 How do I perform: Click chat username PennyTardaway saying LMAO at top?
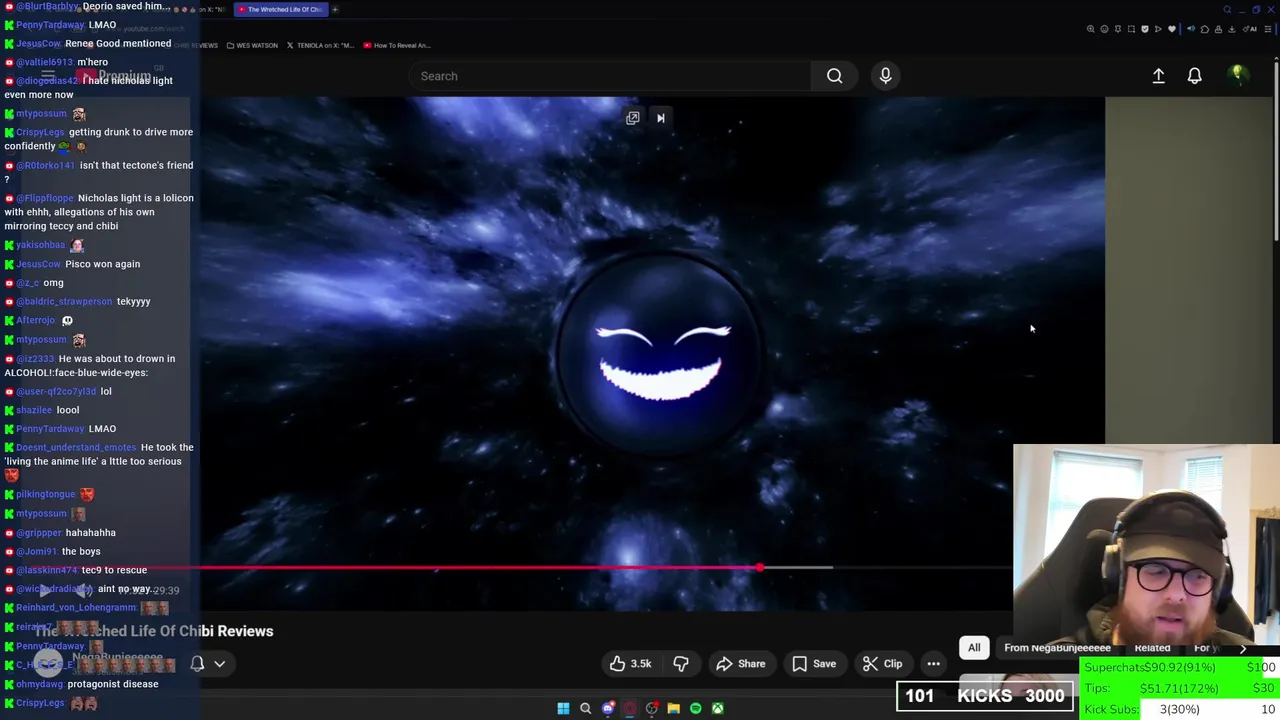click(x=50, y=25)
